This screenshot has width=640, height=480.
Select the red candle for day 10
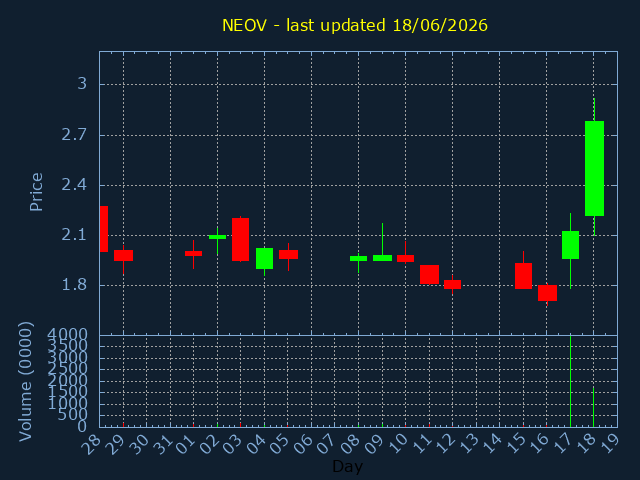tap(405, 258)
